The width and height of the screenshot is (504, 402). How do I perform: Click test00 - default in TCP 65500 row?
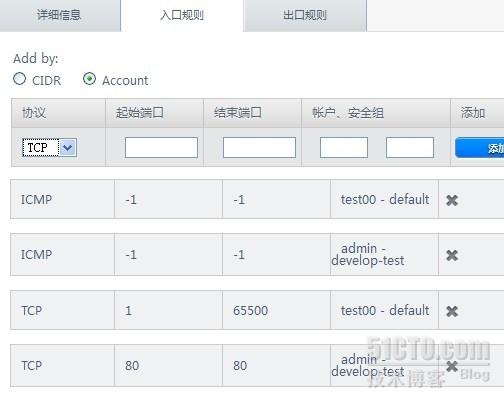[385, 310]
